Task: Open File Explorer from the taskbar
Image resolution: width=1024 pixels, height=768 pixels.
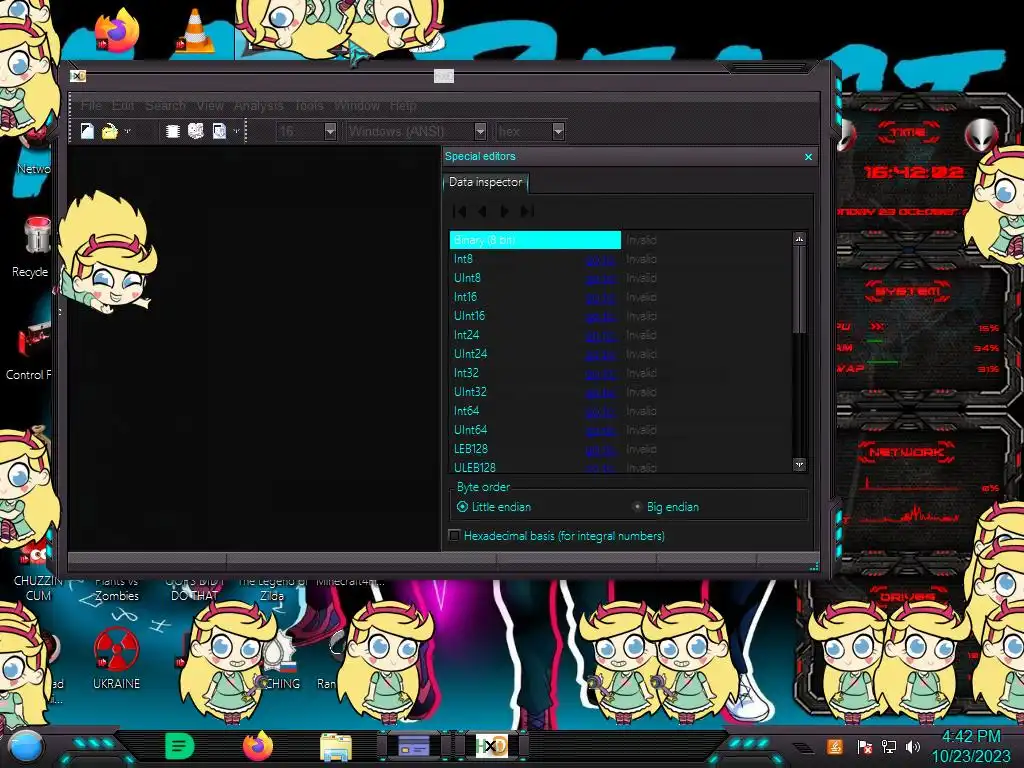Action: point(336,746)
